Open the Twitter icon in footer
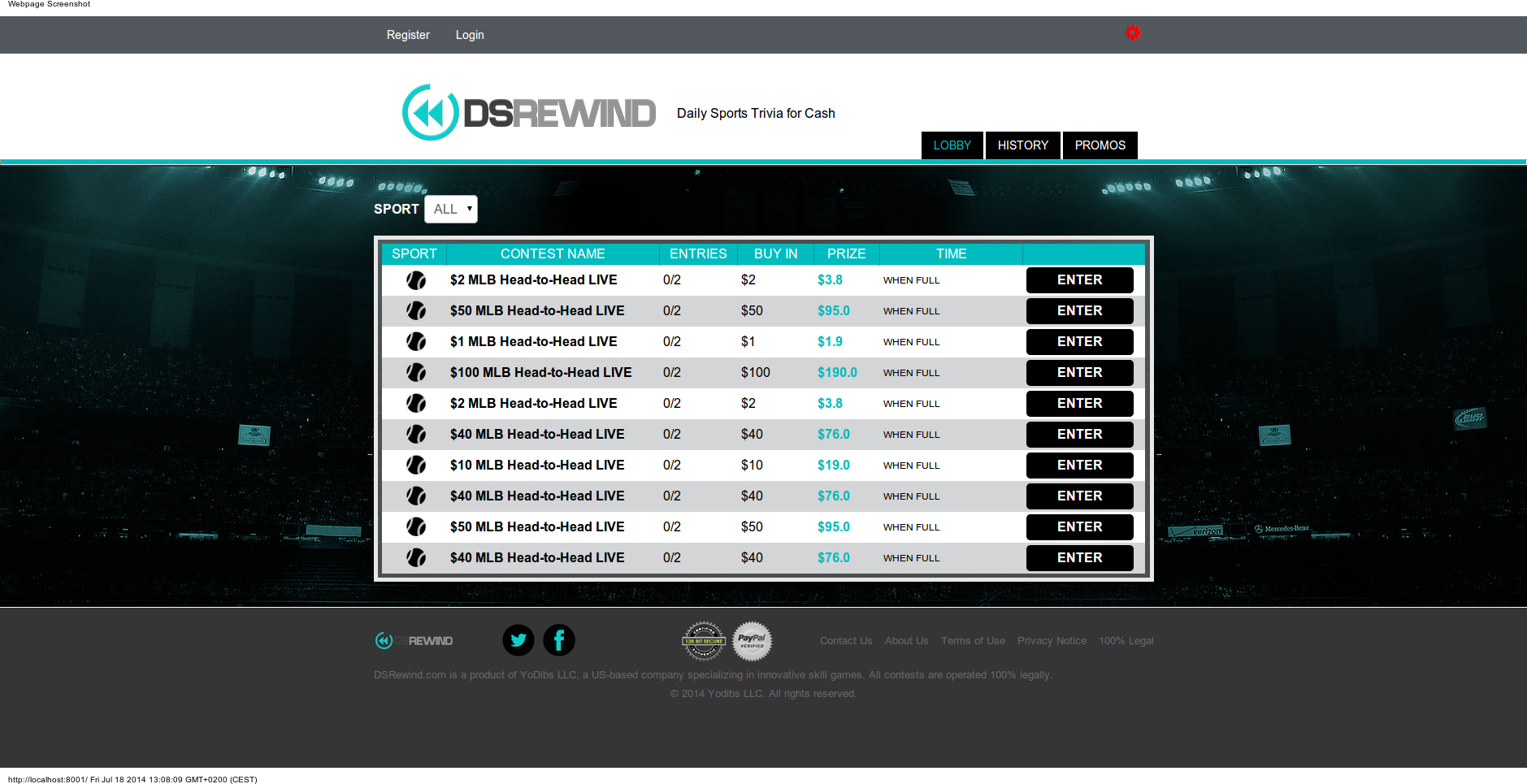The height and width of the screenshot is (784, 1527). pyautogui.click(x=518, y=640)
